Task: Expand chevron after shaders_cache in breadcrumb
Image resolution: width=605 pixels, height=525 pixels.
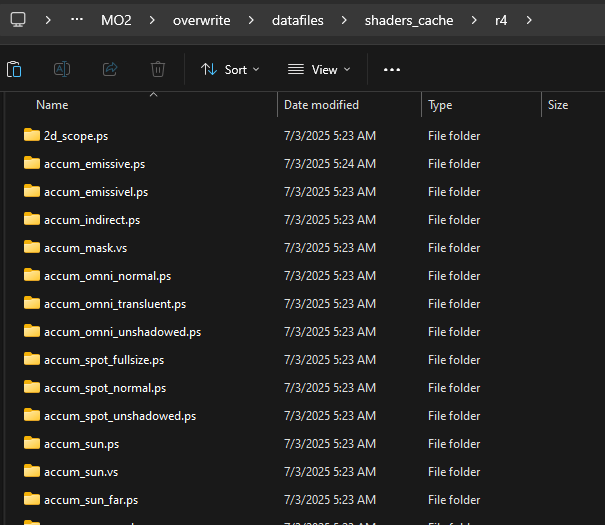Action: [x=474, y=20]
